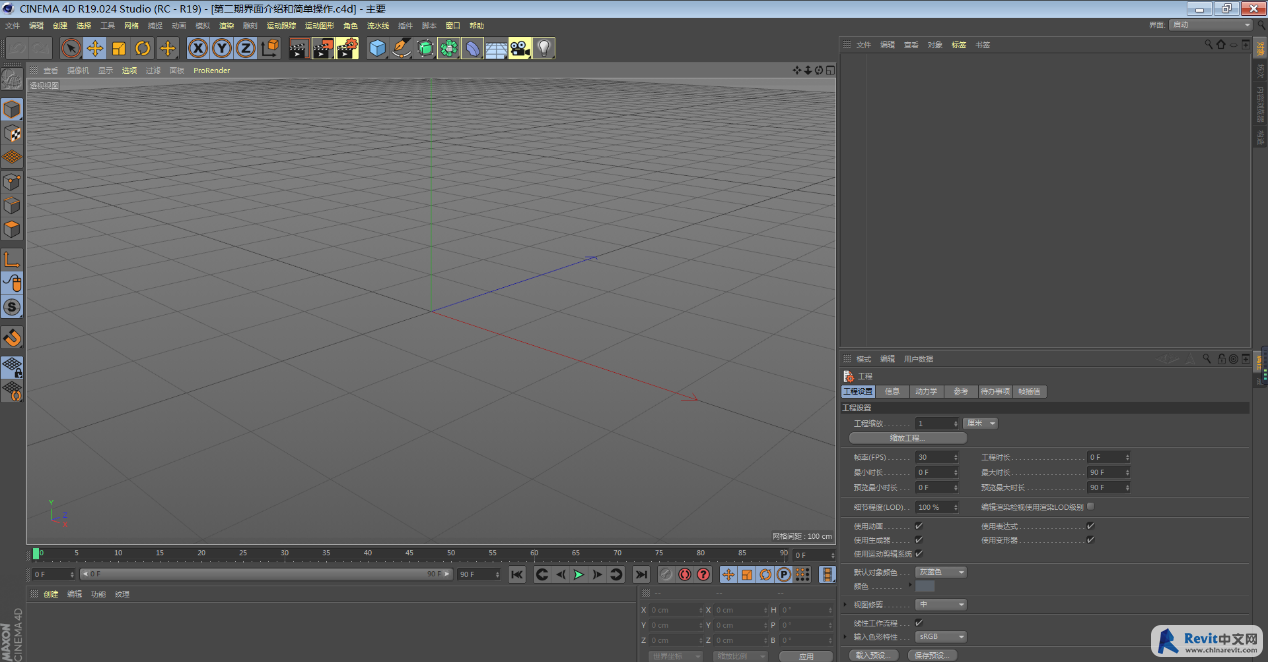
Task: Go to start of timeline
Action: pos(517,574)
